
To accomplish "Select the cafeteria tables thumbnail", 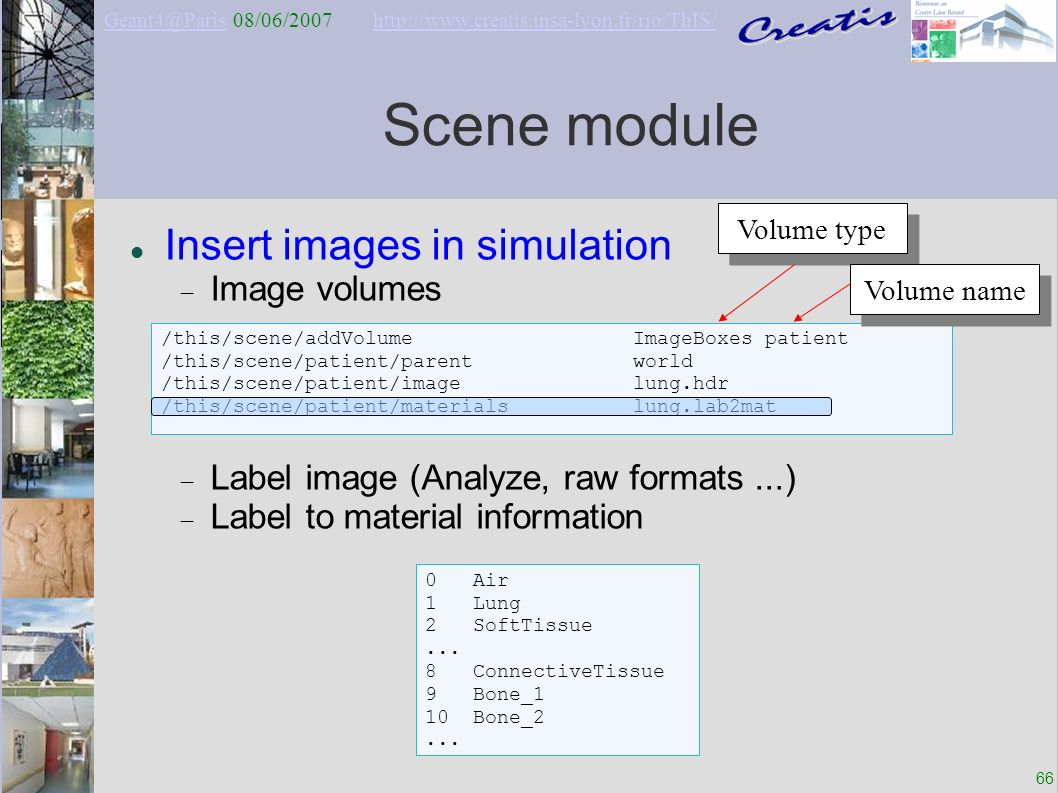I will click(47, 448).
